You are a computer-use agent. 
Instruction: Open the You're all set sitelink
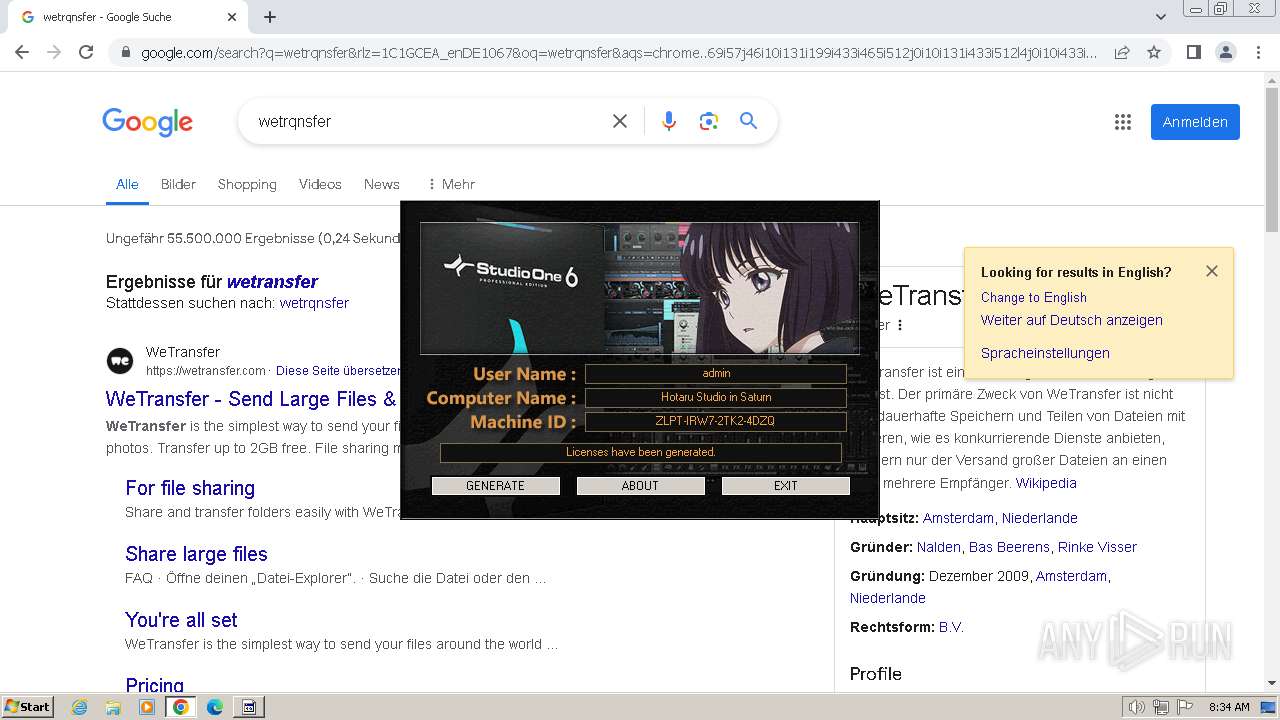pos(181,620)
